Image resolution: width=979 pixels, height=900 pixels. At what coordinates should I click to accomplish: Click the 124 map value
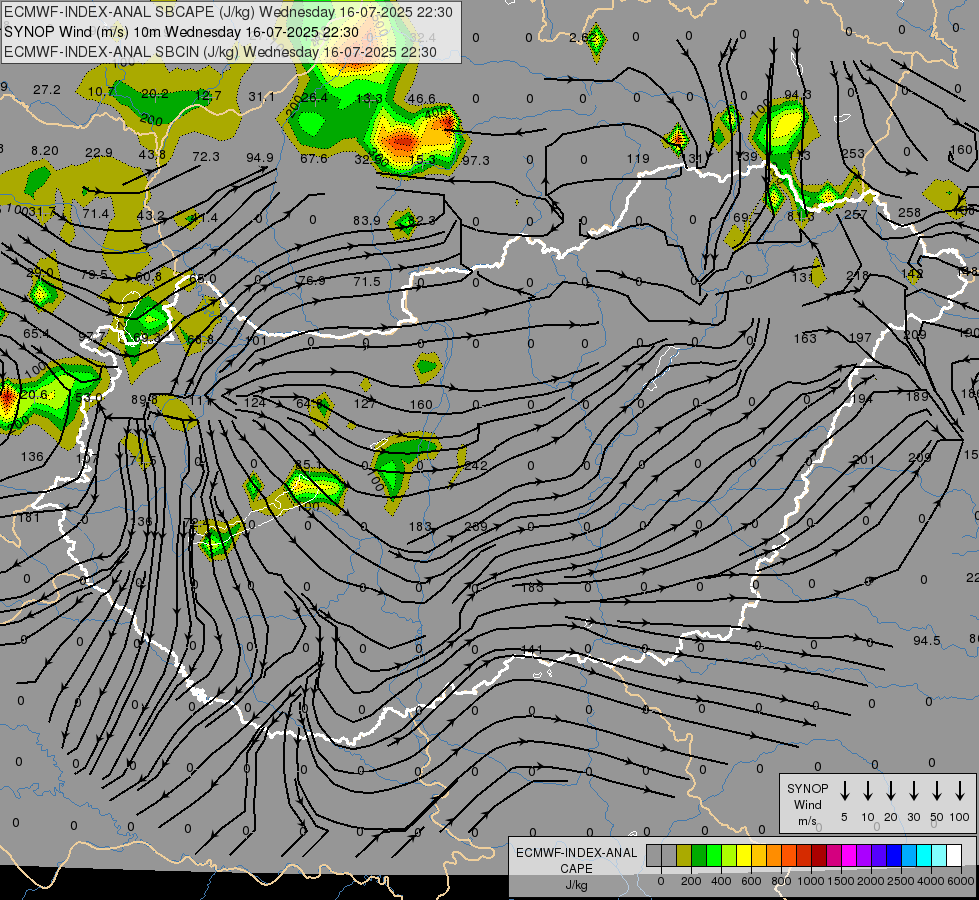(x=255, y=402)
